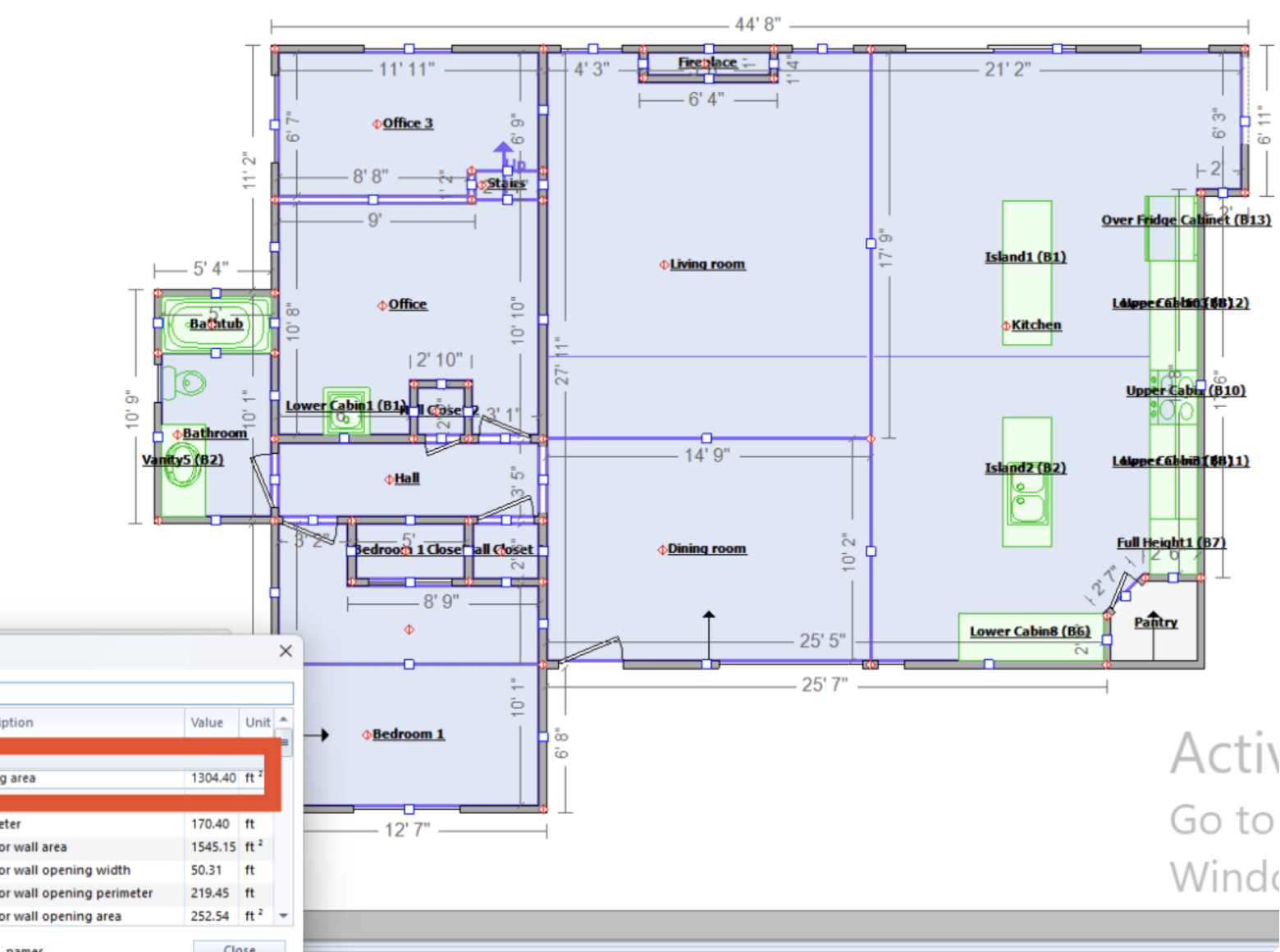1280x952 pixels.
Task: Click the table scrollbar up arrow
Action: pyautogui.click(x=284, y=719)
